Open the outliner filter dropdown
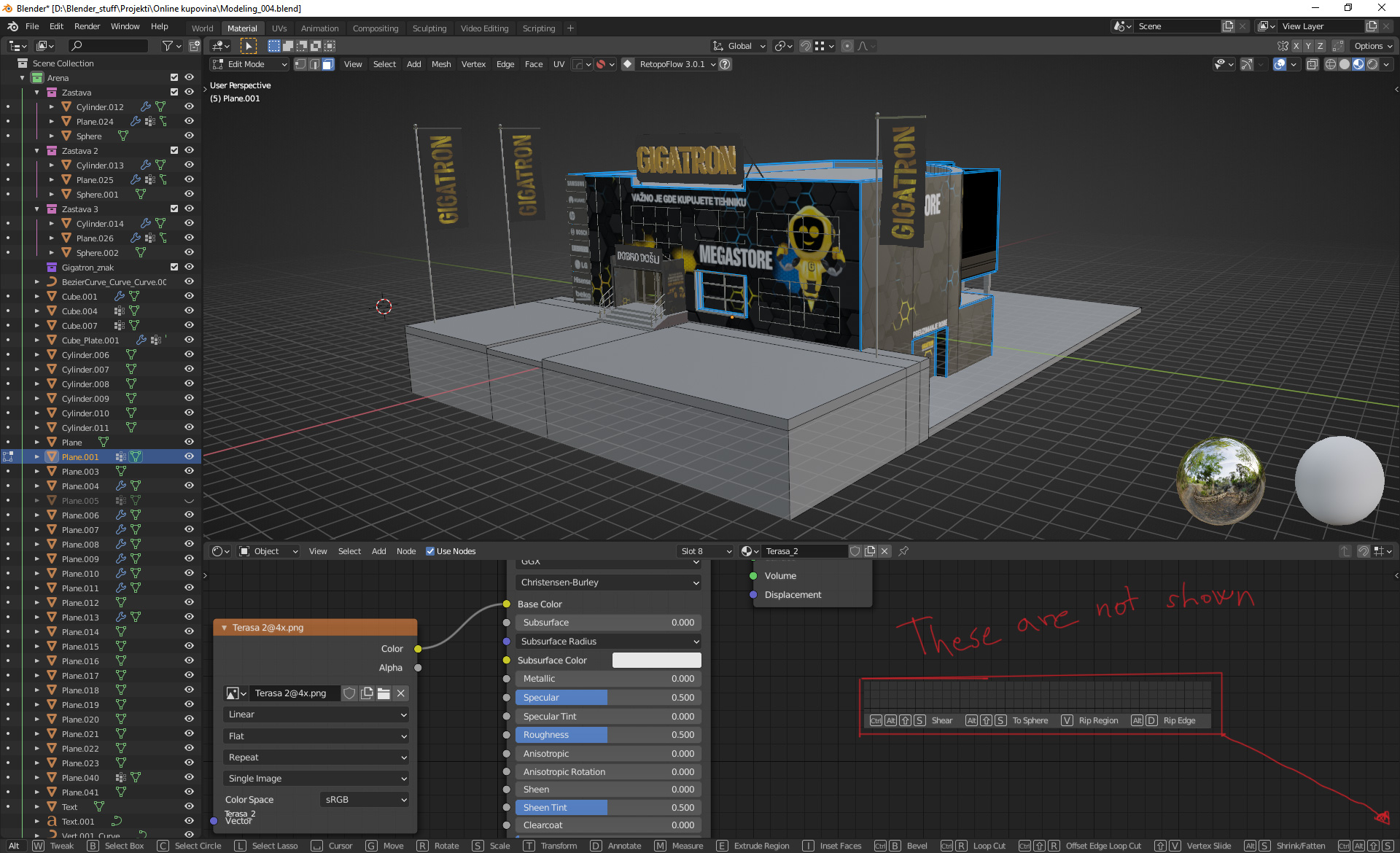Screen dimensions: 1400x853 click(x=171, y=46)
